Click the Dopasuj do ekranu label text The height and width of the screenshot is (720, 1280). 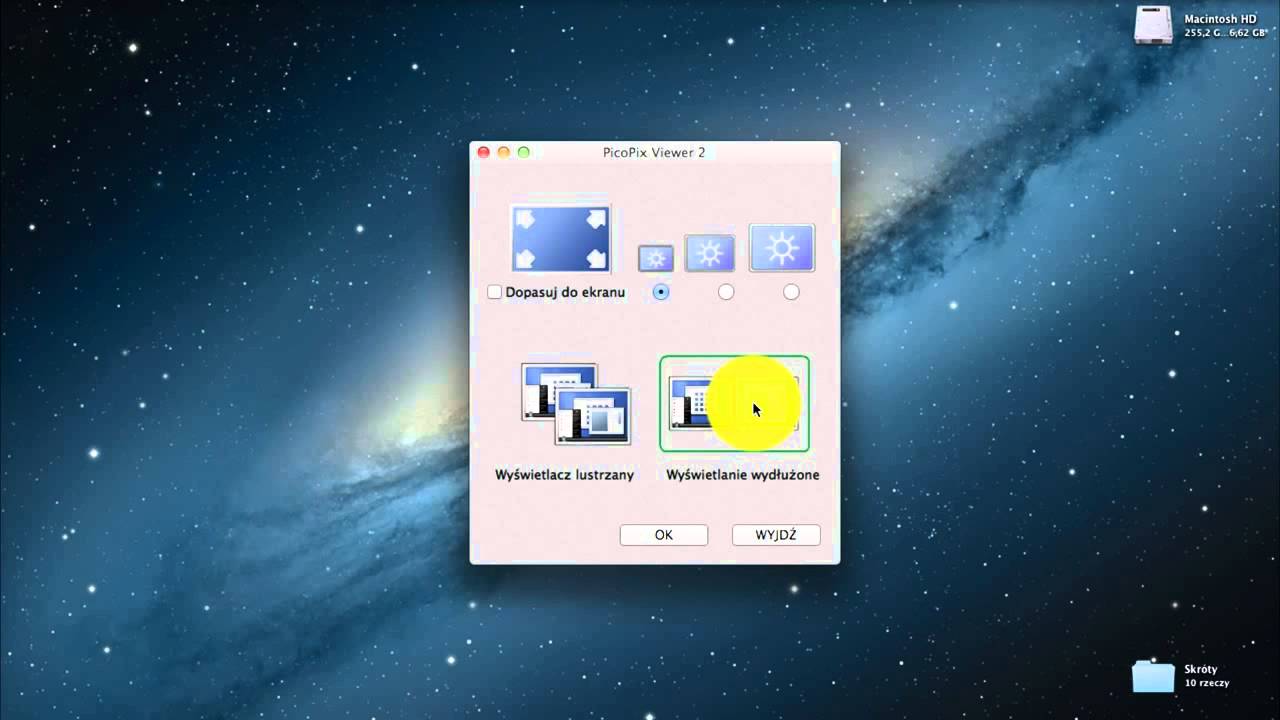tap(565, 292)
